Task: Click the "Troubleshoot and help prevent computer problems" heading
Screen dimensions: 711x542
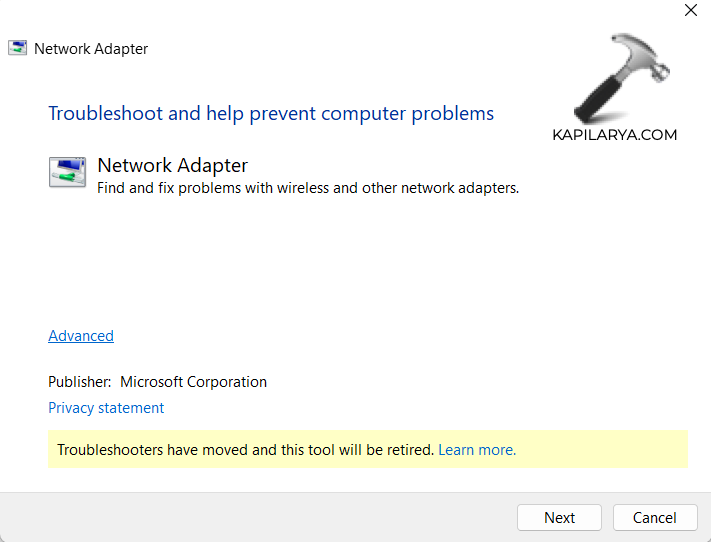Action: (271, 113)
